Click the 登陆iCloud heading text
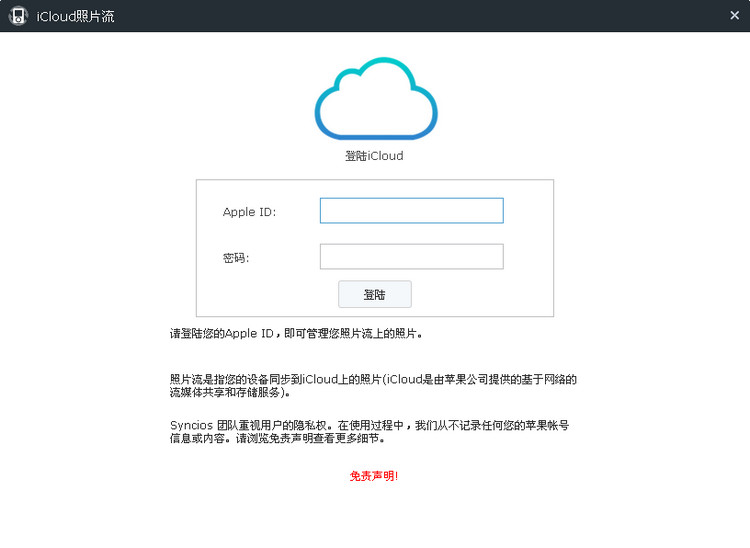The image size is (750, 548). [x=374, y=156]
